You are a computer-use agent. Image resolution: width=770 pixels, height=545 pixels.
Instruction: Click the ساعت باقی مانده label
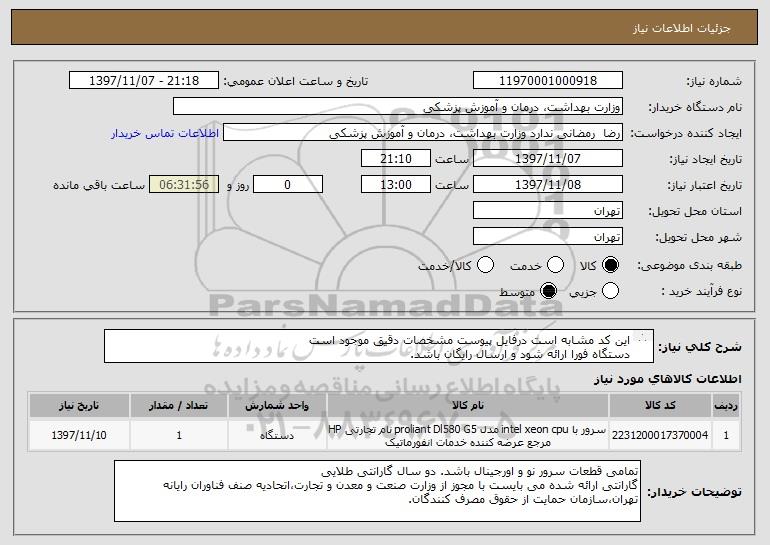pos(99,186)
